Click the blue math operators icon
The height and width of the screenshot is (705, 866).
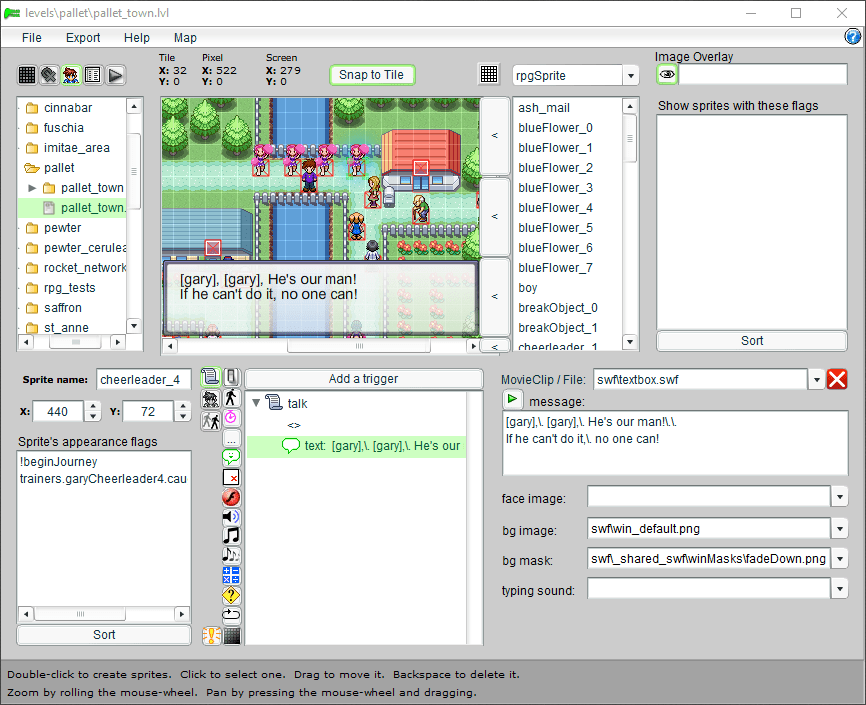pyautogui.click(x=231, y=575)
